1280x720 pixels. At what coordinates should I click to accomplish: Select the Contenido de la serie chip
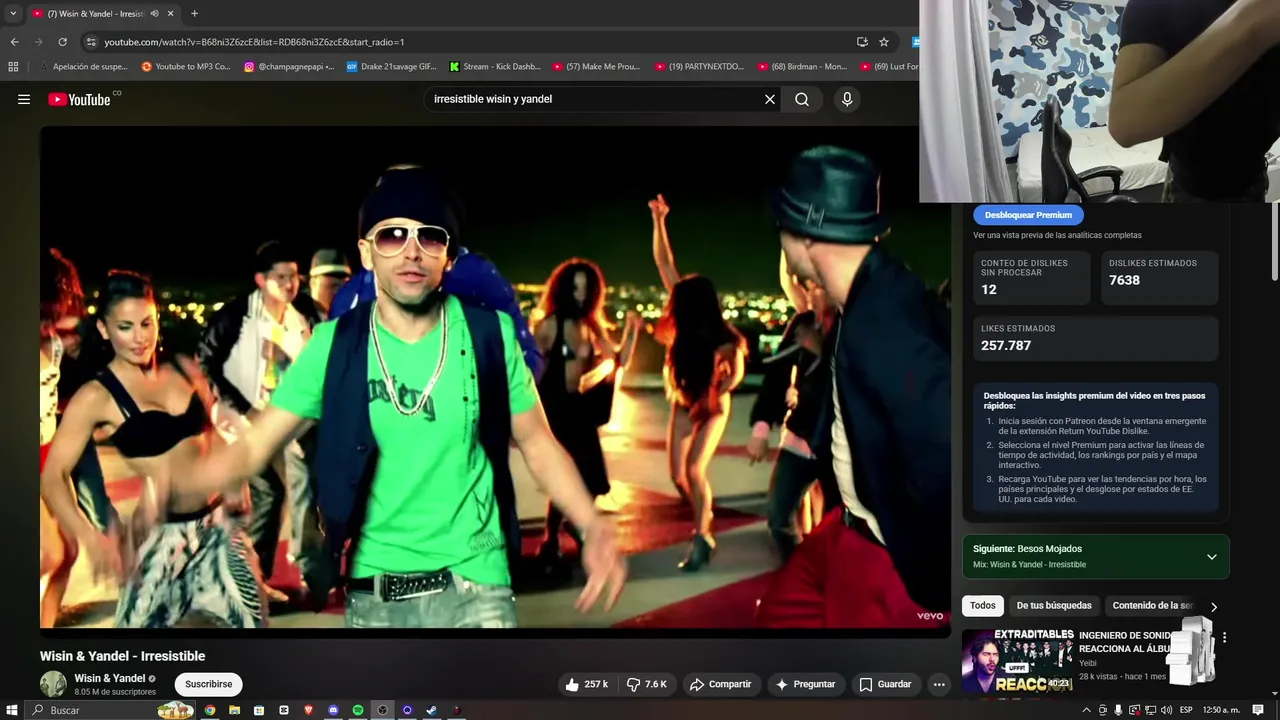pyautogui.click(x=1152, y=605)
